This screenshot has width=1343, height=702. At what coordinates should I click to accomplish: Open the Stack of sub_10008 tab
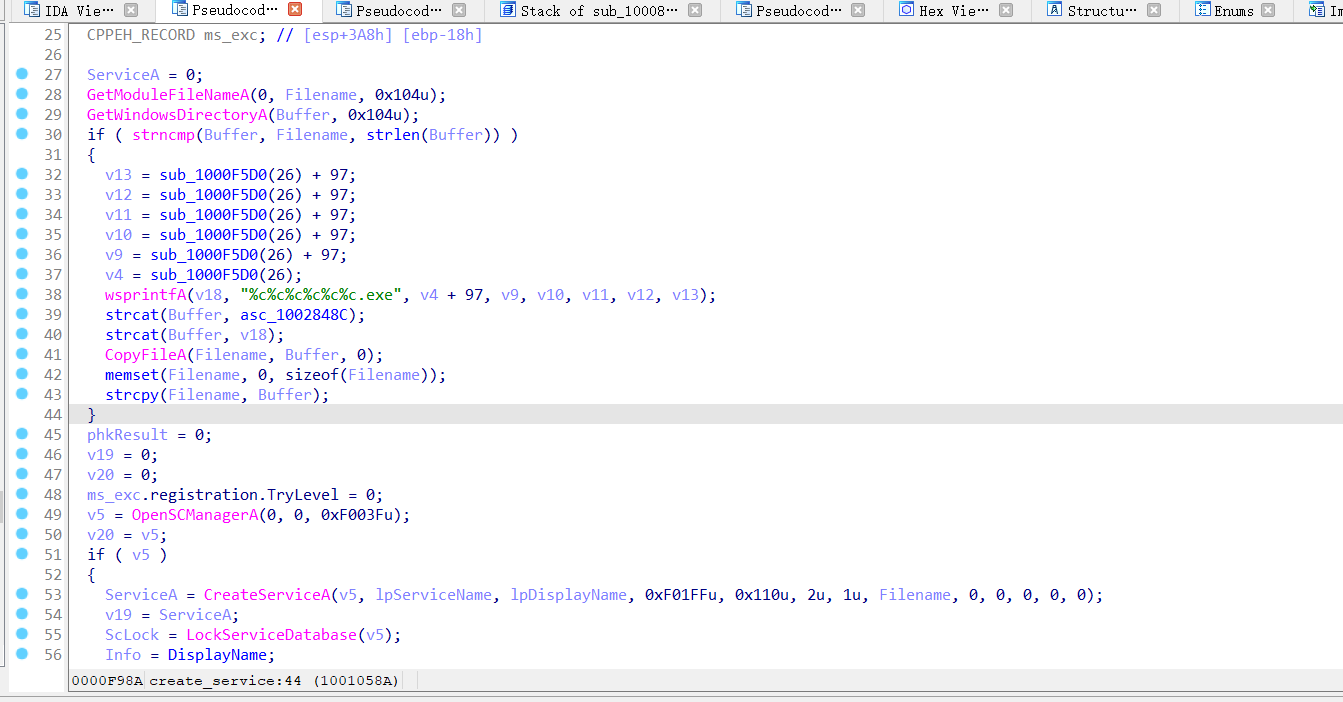(x=570, y=10)
